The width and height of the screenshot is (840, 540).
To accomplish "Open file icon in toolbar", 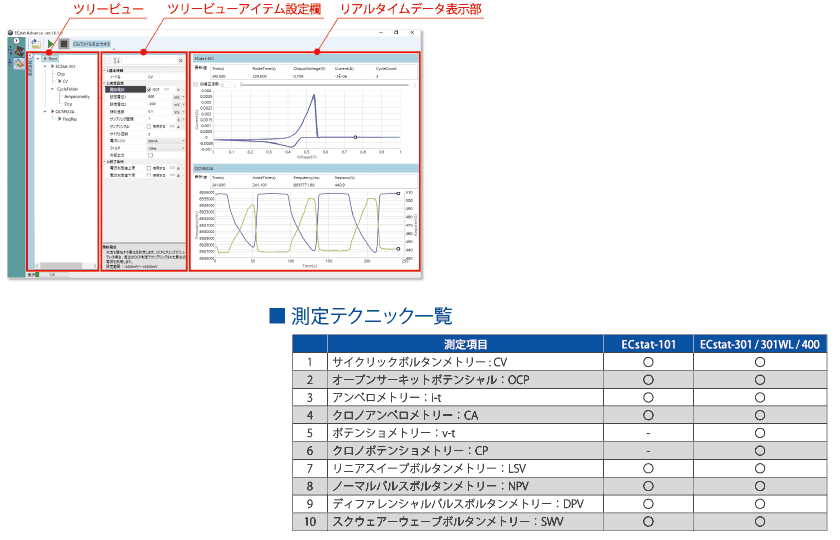I will [36, 44].
